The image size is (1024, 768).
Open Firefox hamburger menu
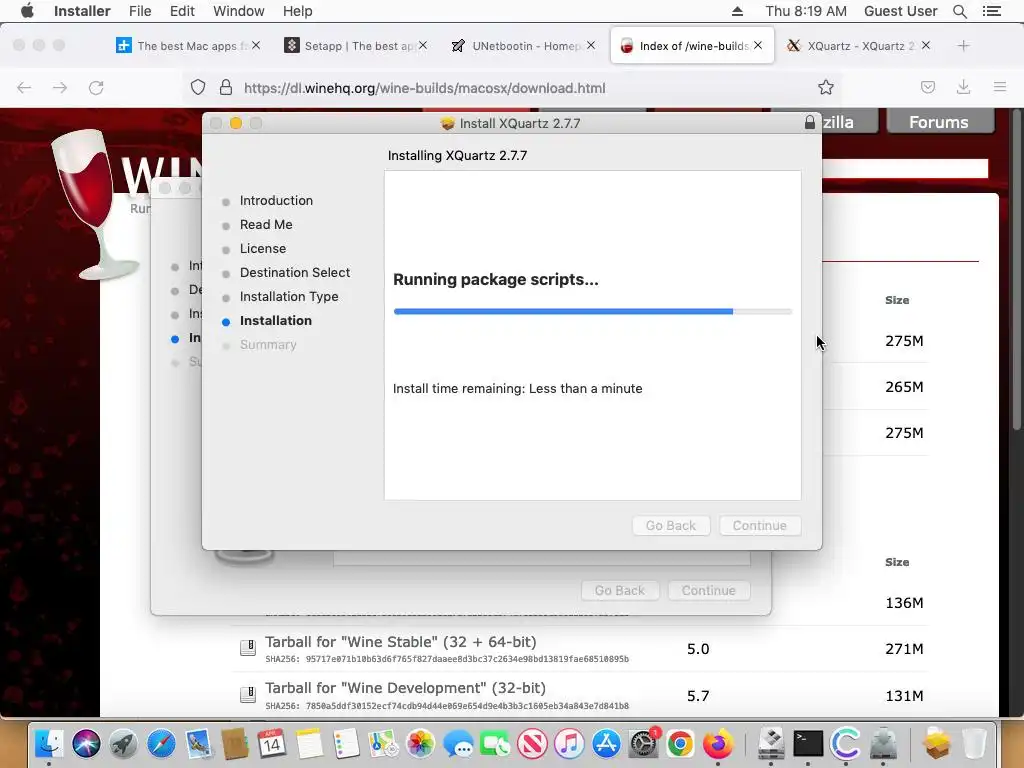(999, 87)
